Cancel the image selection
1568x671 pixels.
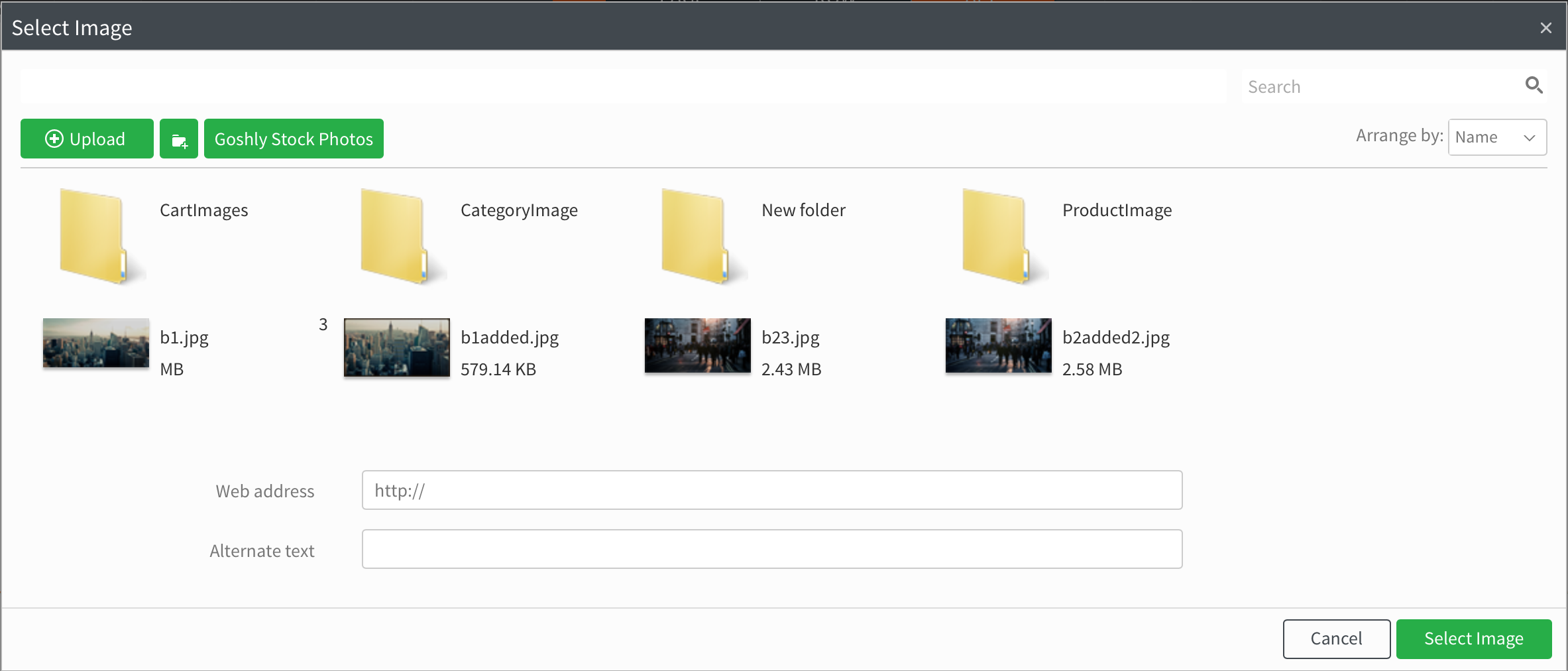[1336, 639]
